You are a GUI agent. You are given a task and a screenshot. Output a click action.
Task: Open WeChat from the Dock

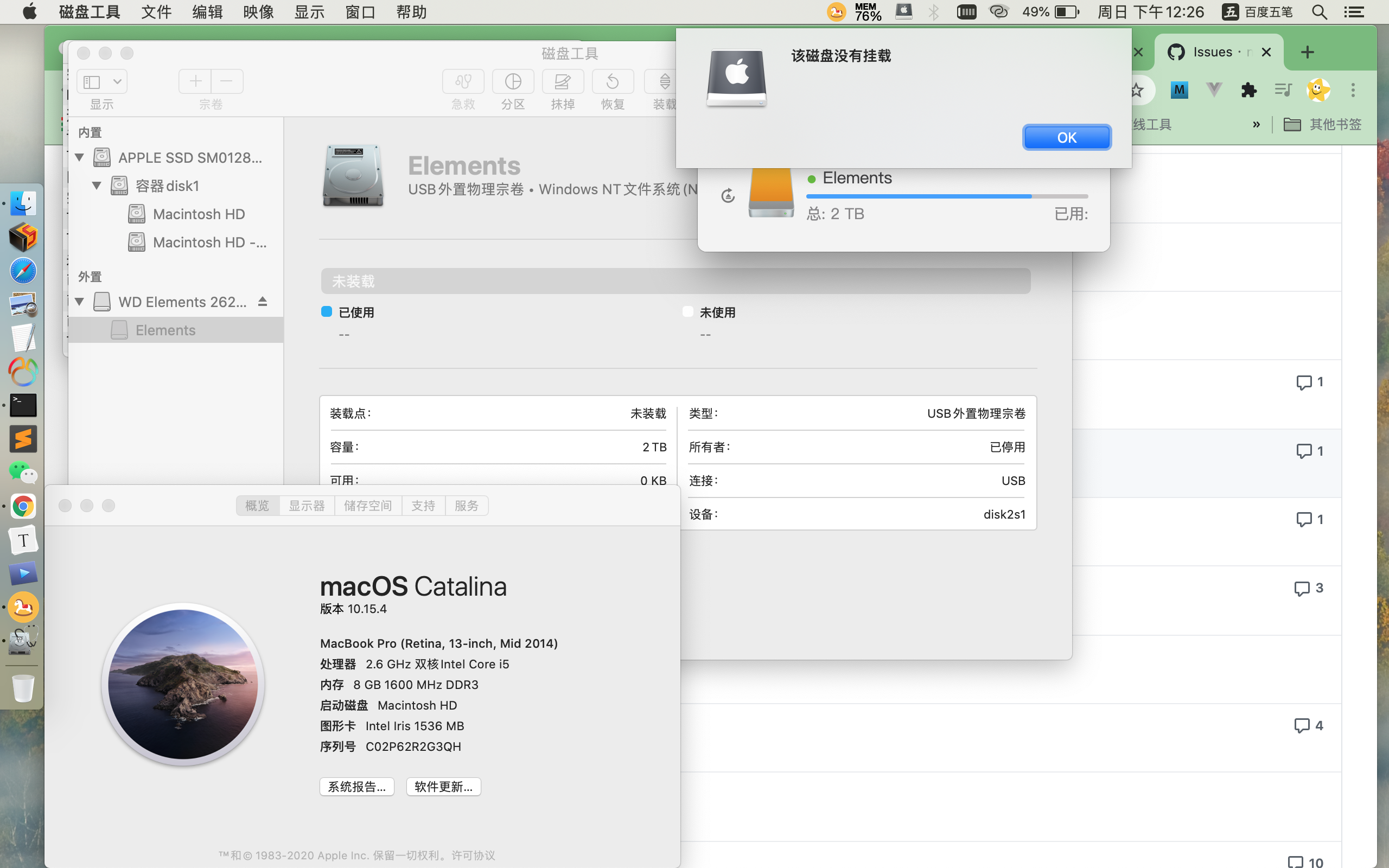(x=23, y=473)
